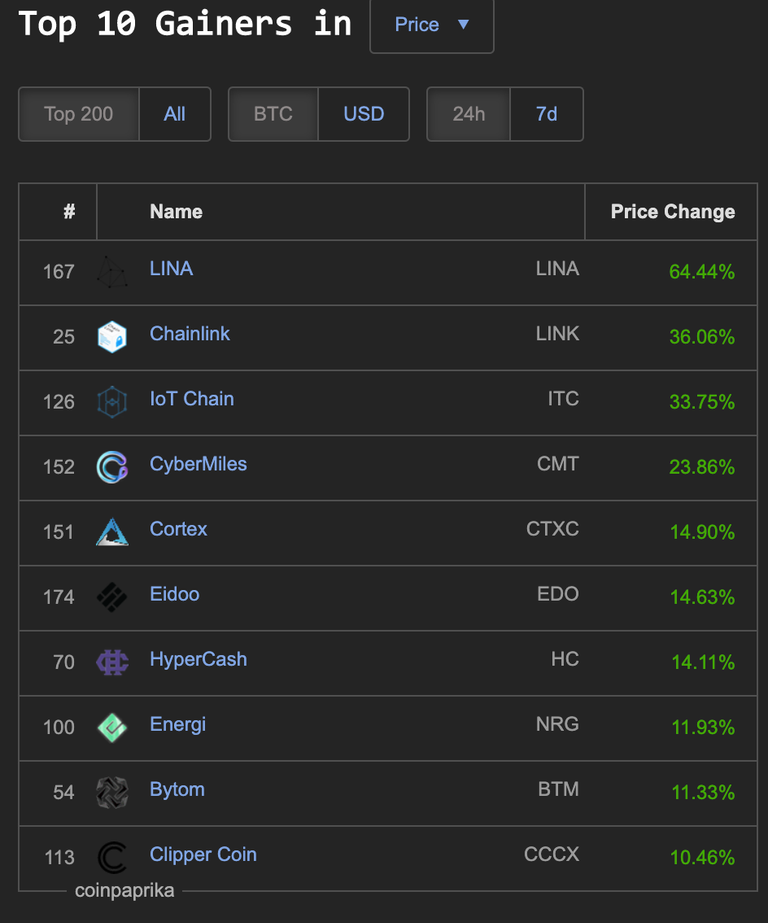The width and height of the screenshot is (768, 923).
Task: Click the Cortex coin logo
Action: (112, 532)
